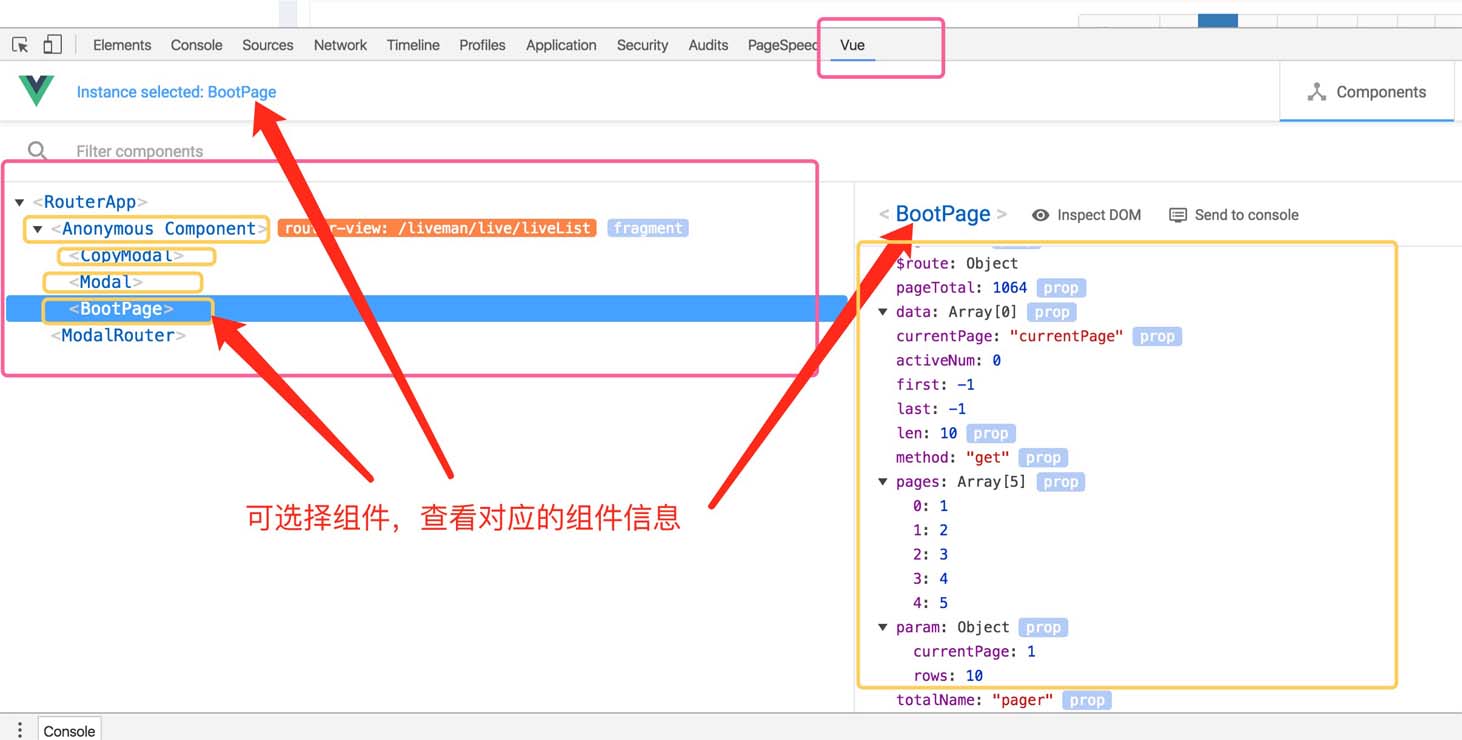
Task: Click the search magnifier icon
Action: coord(37,151)
